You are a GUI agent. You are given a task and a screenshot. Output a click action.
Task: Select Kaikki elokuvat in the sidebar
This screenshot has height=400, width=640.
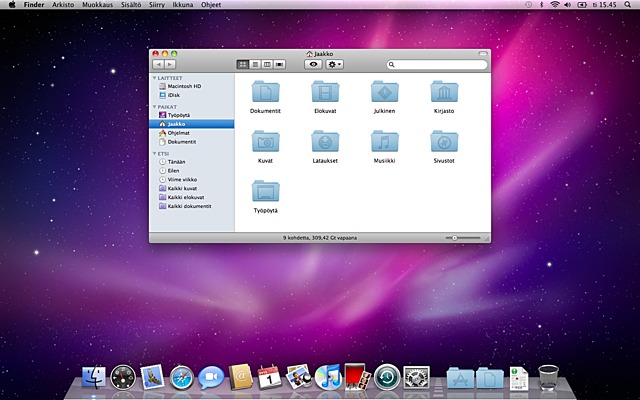tap(192, 198)
